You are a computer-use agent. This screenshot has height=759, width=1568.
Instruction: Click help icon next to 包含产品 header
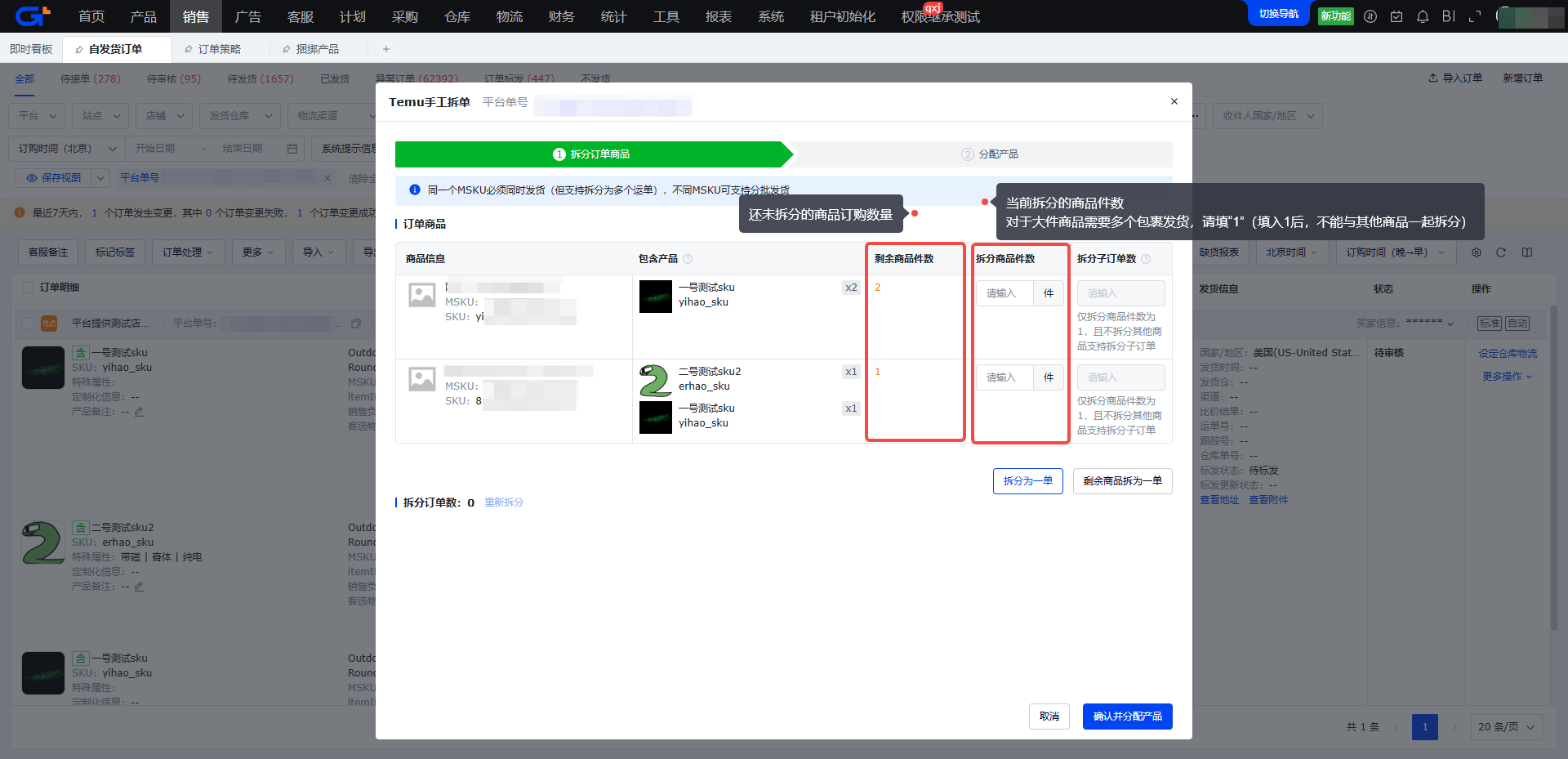[x=688, y=259]
